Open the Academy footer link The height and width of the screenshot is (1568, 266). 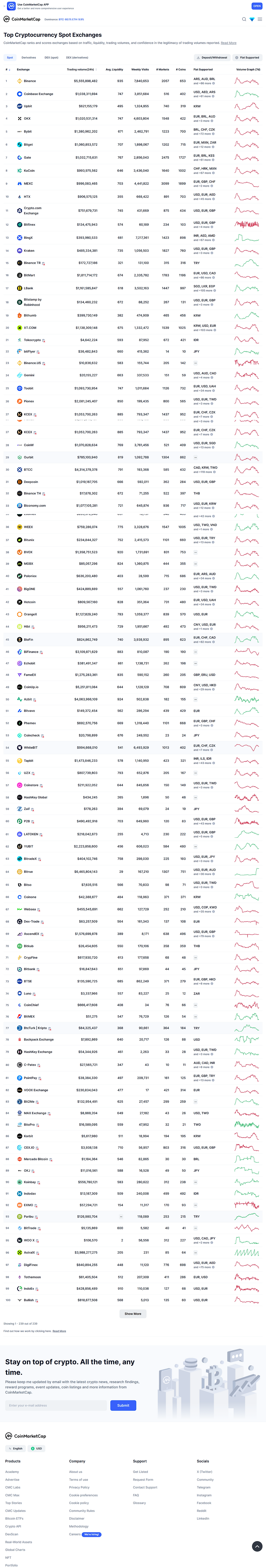(12, 1471)
